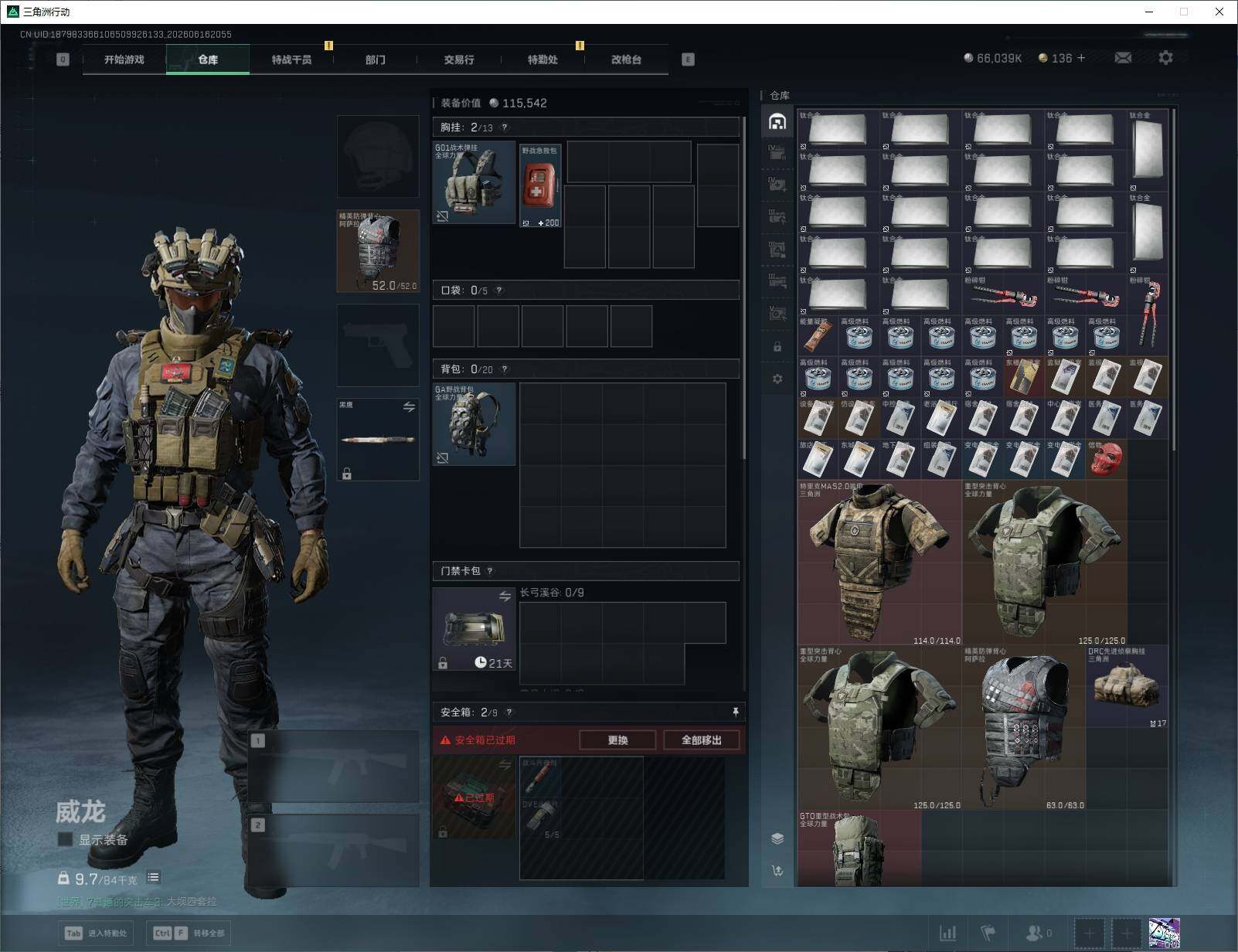Go to the 交易行 tab

459,59
